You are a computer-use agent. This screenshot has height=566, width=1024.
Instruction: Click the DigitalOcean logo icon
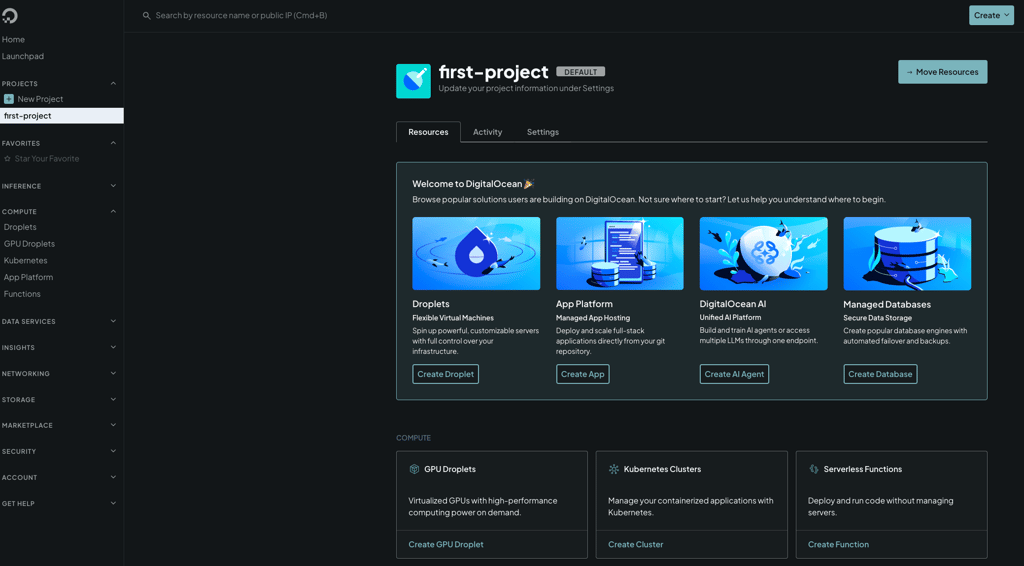[9, 15]
